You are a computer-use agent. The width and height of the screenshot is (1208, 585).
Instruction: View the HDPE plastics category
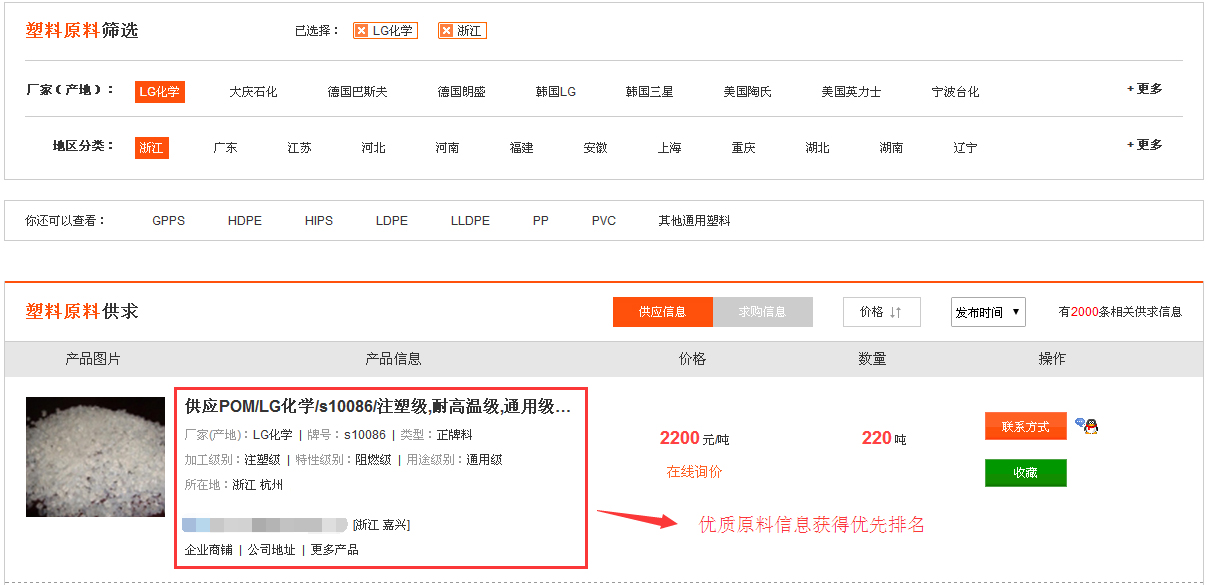coord(245,221)
